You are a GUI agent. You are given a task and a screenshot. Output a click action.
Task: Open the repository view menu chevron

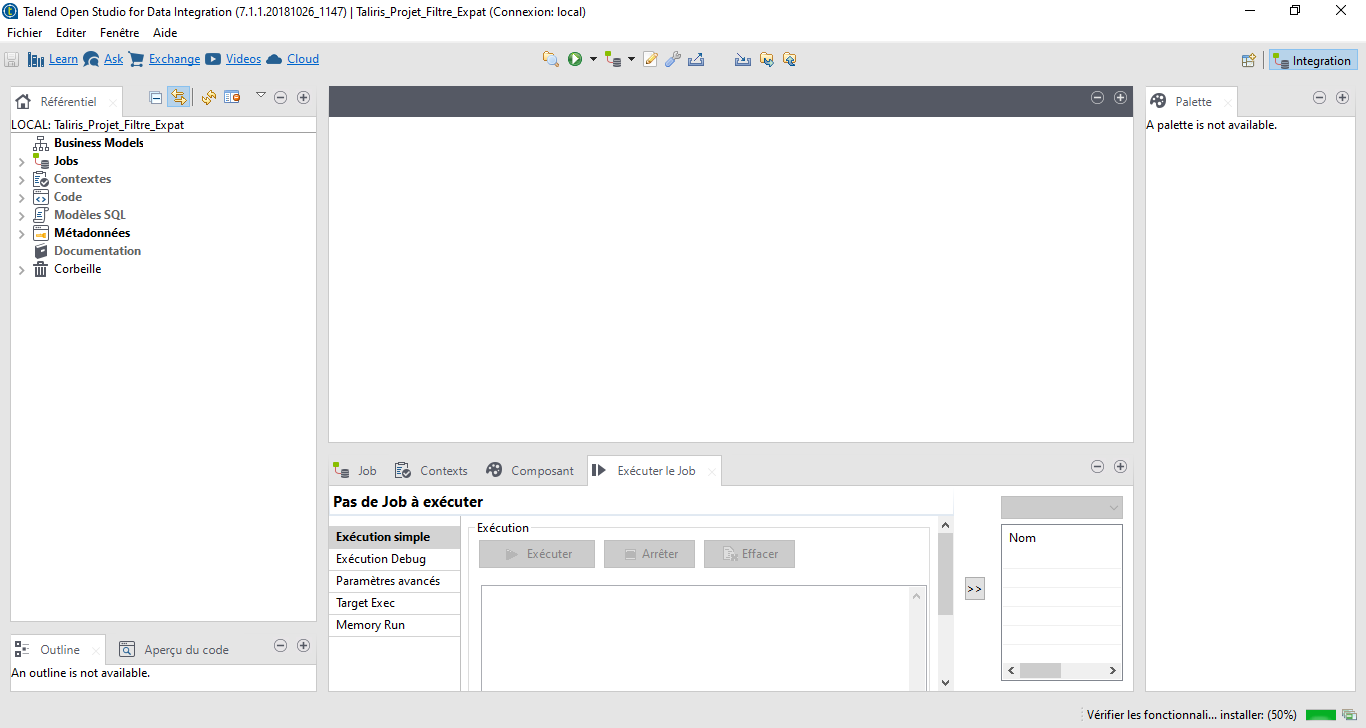pos(260,97)
